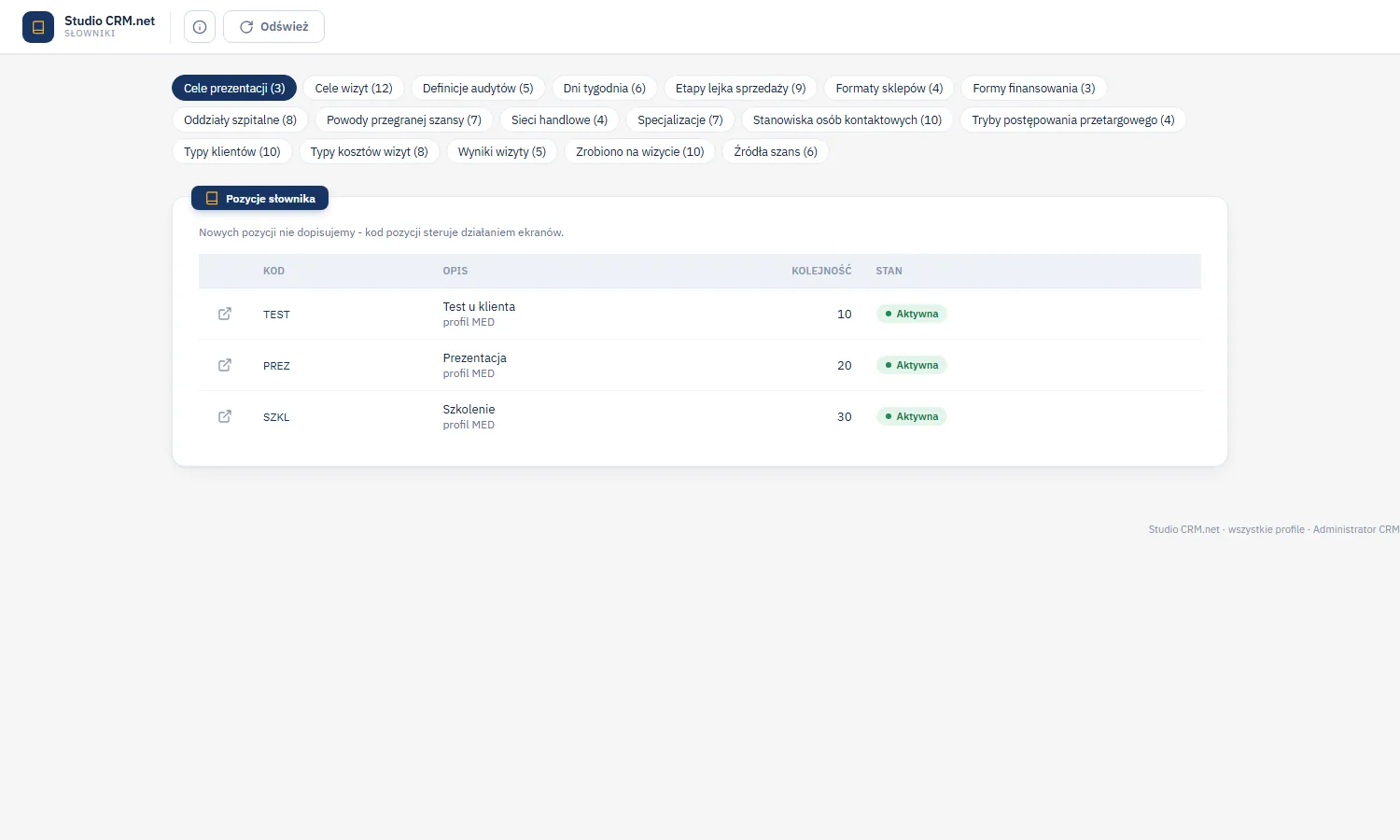1400x840 pixels.
Task: Select Dni tygodnia (6) chip
Action: [605, 88]
